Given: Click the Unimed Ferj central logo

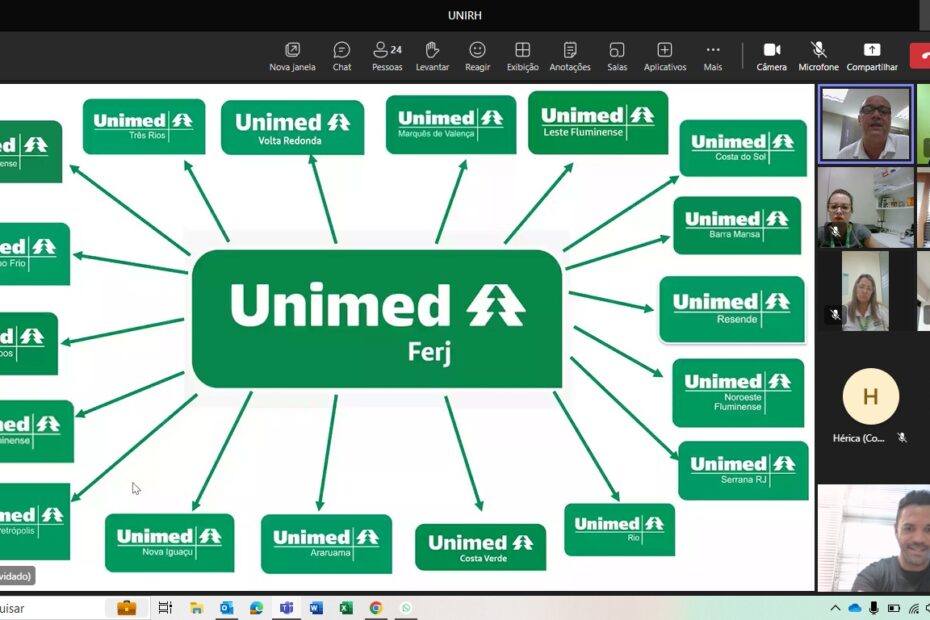Looking at the screenshot, I should point(377,319).
